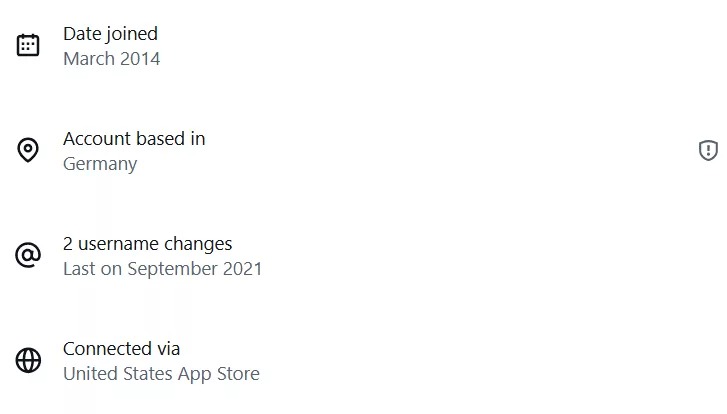Click the year "2014" in join date
Screen dimensions: 727x414
click(x=139, y=58)
